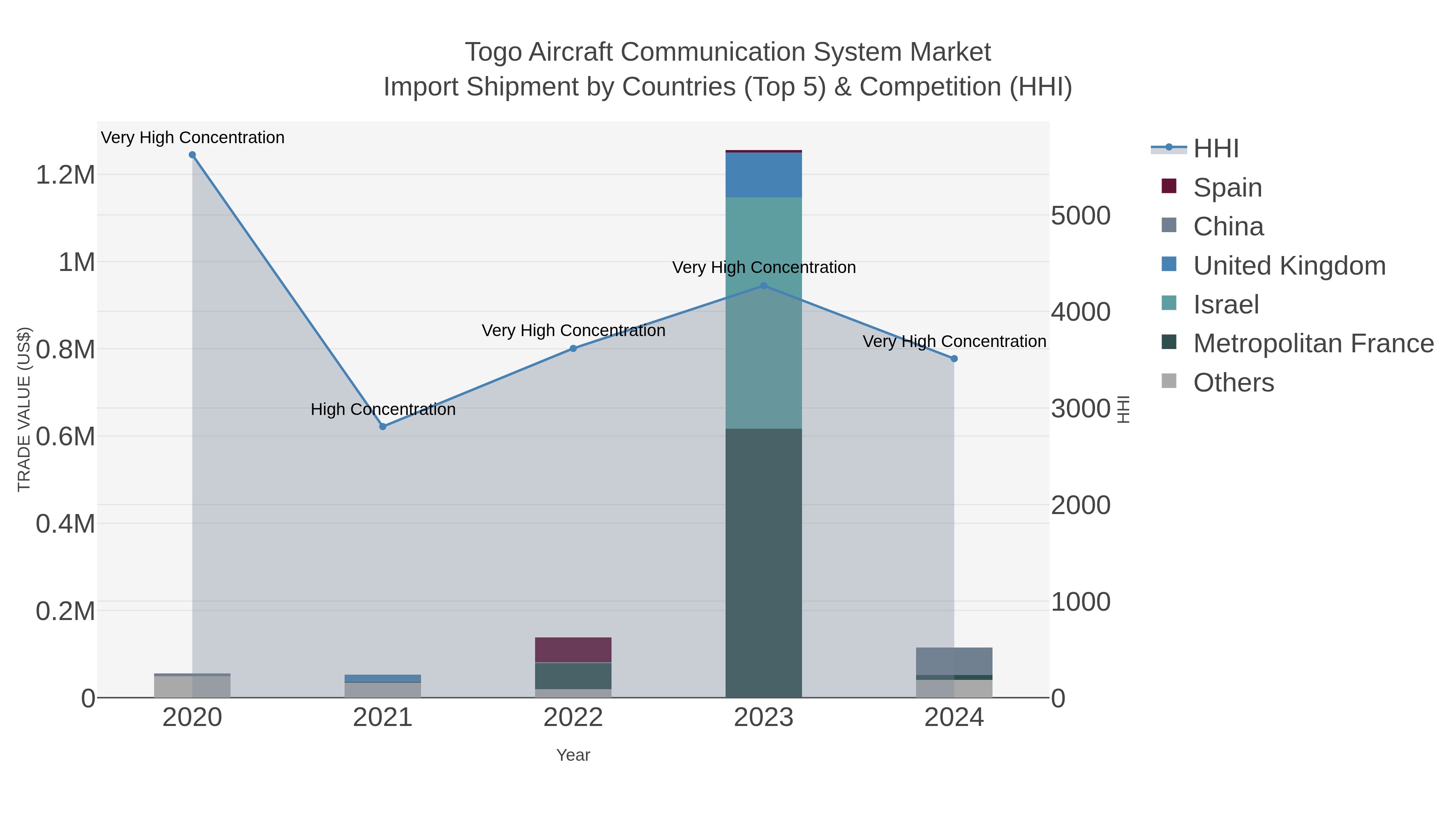Screen dimensions: 1456x819
Task: Click the United Kingdom segment of 2023 bar
Action: [x=764, y=175]
